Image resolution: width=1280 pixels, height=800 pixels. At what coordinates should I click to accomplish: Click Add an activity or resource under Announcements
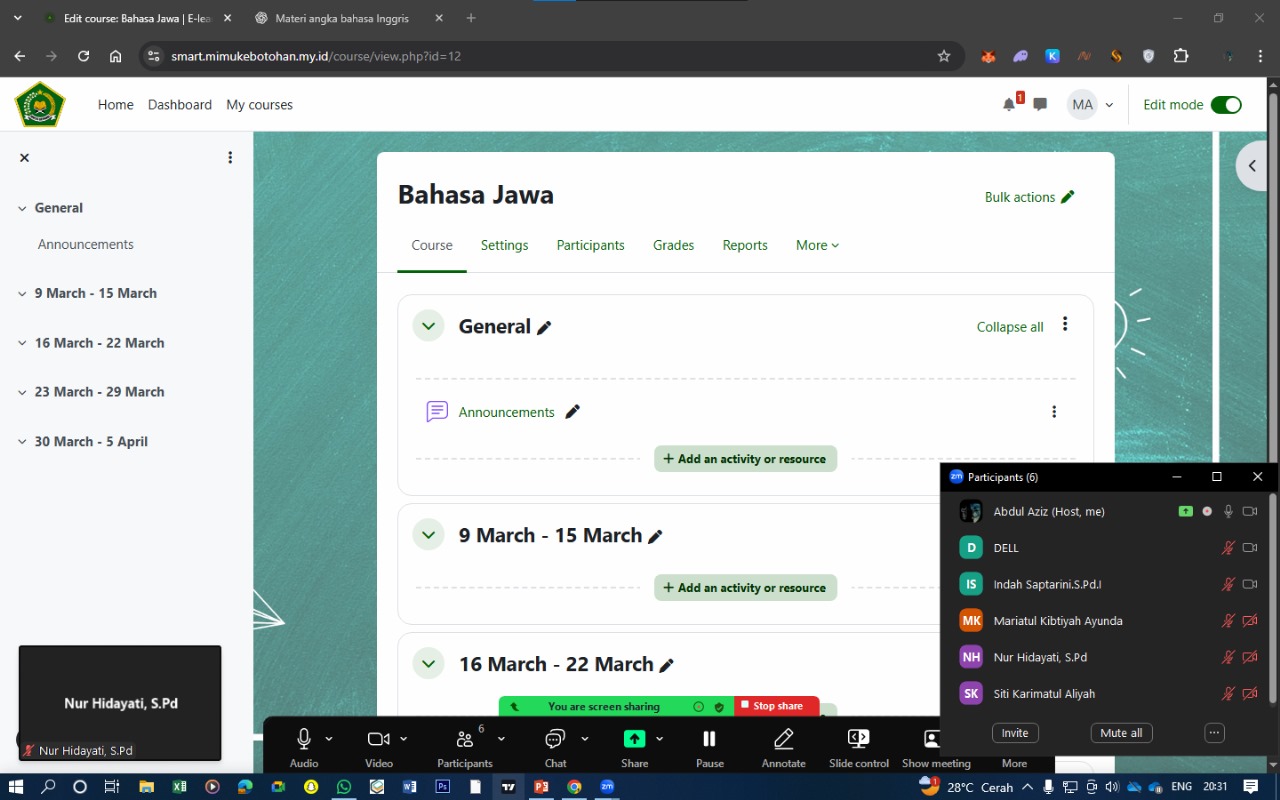pos(745,459)
